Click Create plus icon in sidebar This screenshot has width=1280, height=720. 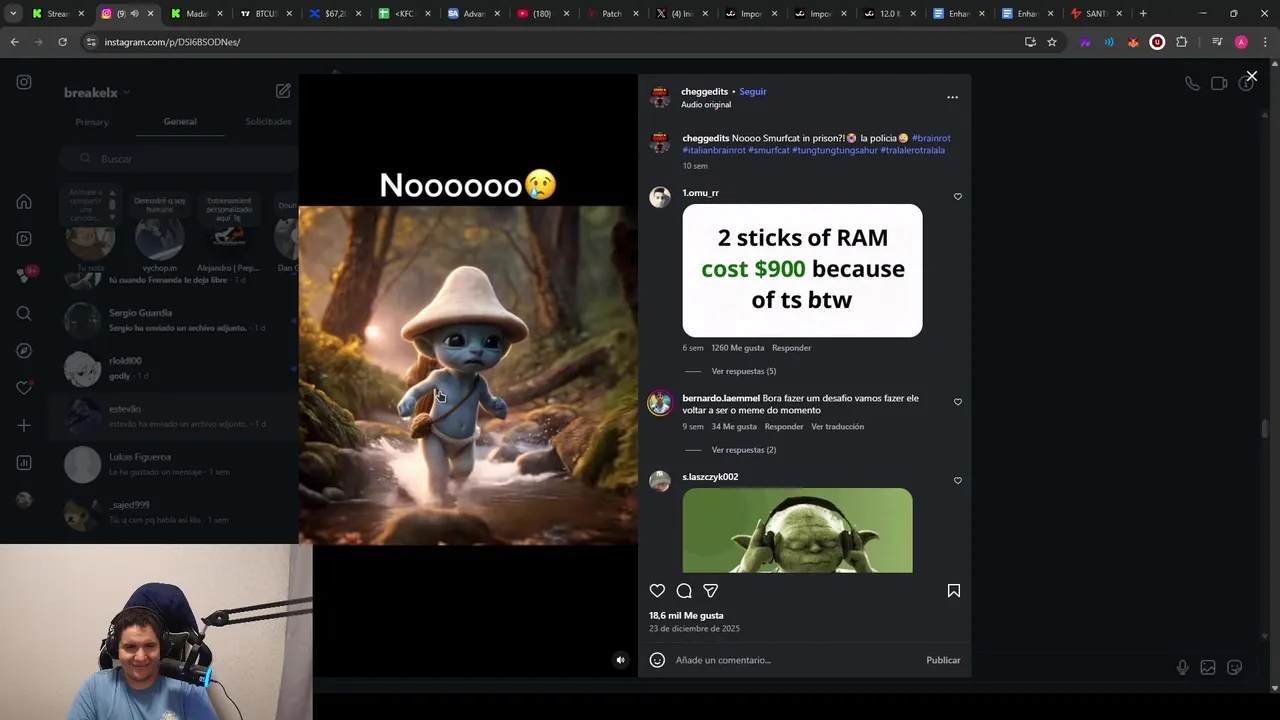[24, 425]
